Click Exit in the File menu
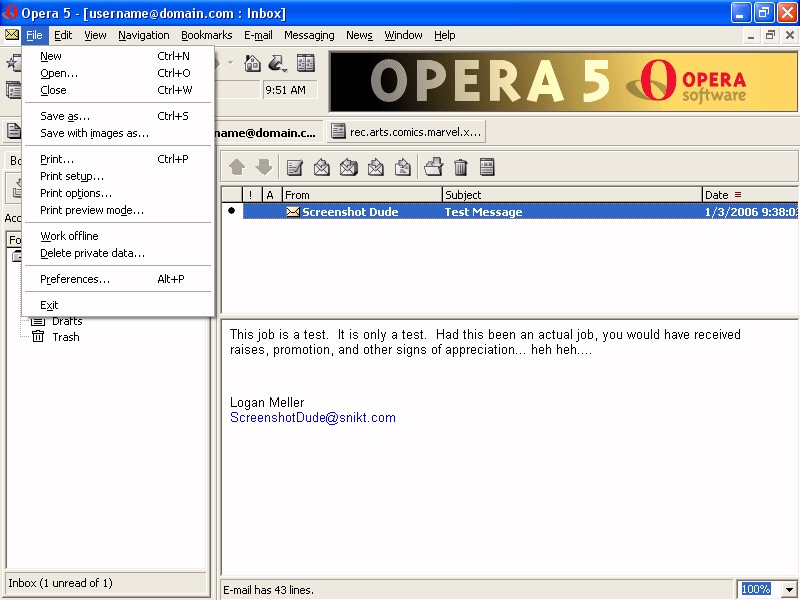The width and height of the screenshot is (800, 600). (x=118, y=305)
